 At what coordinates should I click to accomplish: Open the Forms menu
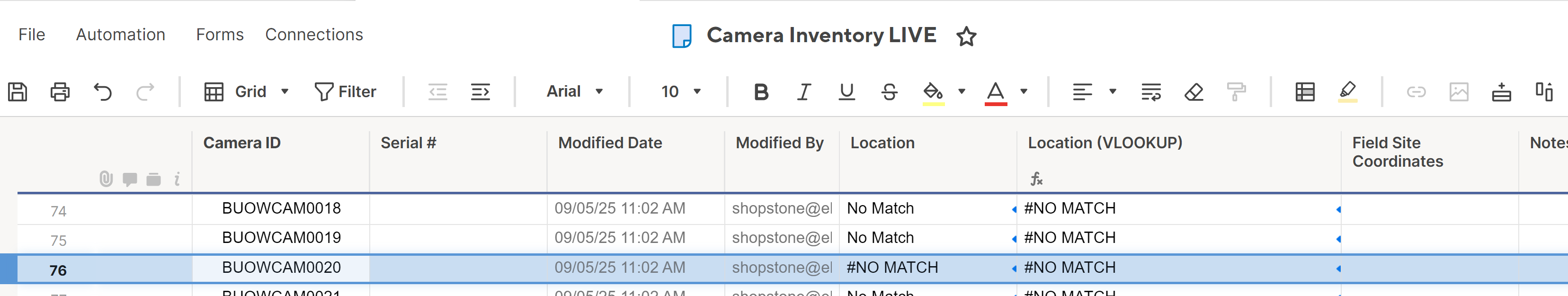click(x=220, y=35)
